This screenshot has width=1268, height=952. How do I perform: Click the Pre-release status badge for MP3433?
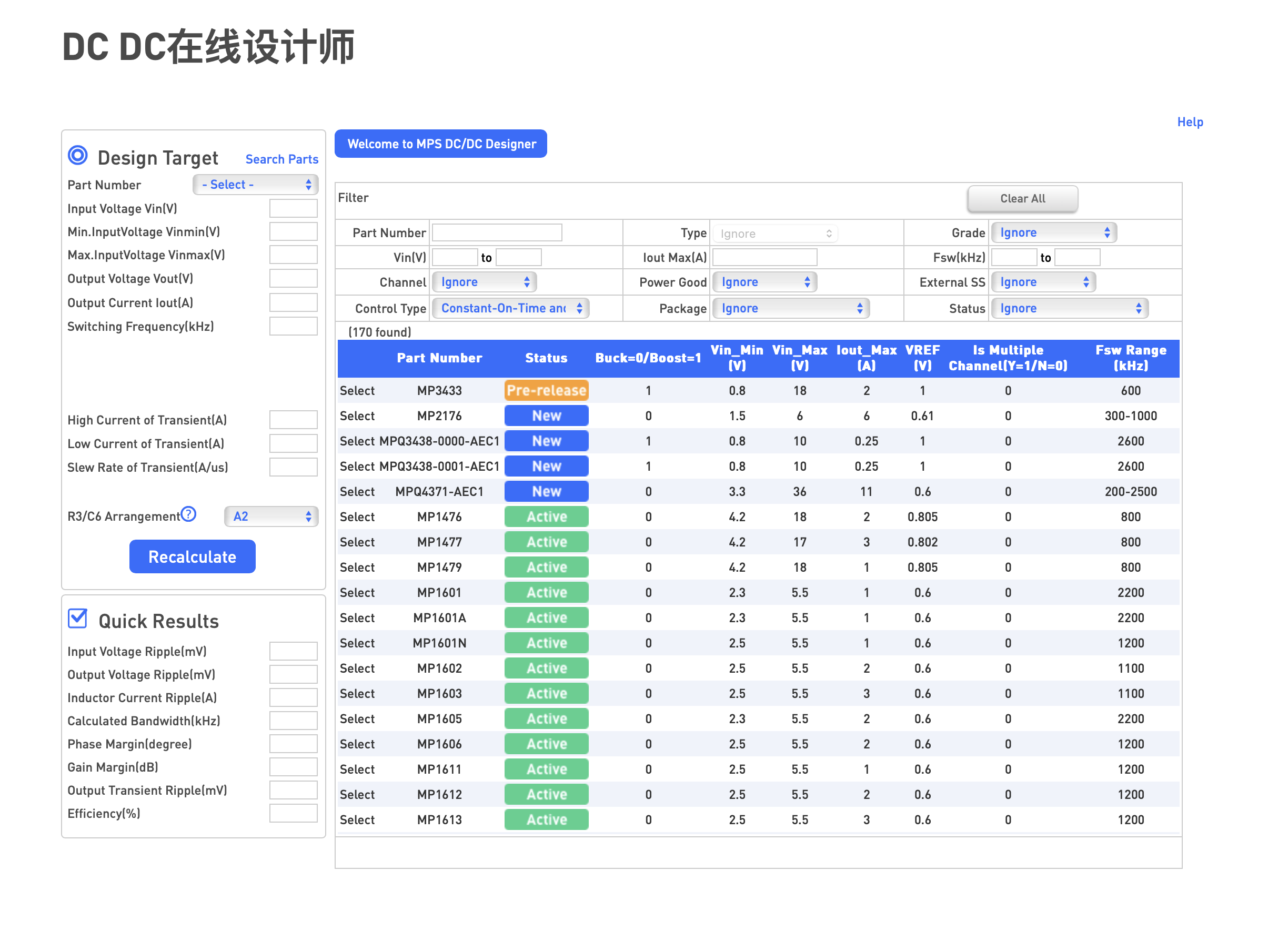coord(546,390)
